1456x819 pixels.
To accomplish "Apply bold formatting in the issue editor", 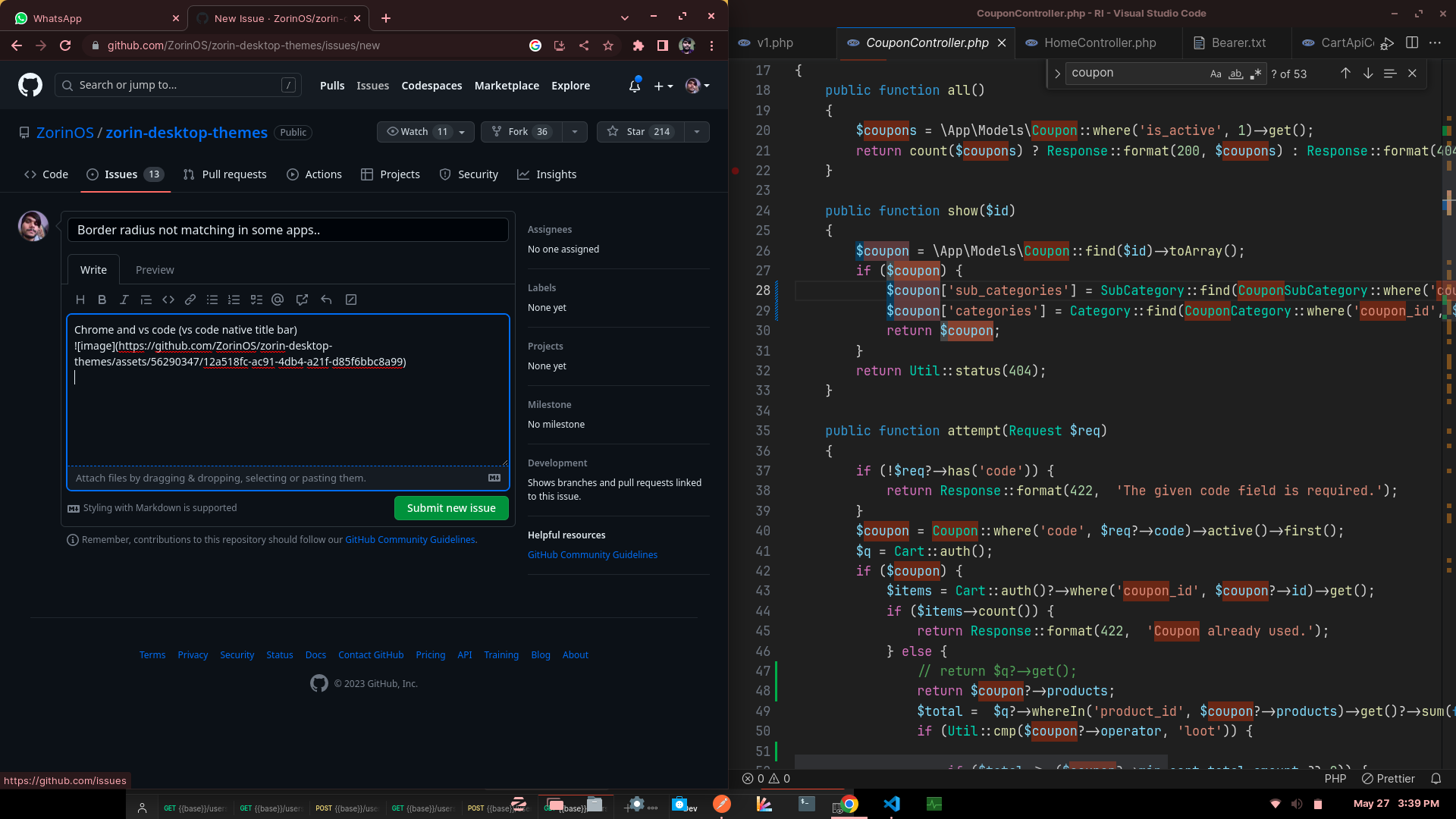I will [x=102, y=300].
